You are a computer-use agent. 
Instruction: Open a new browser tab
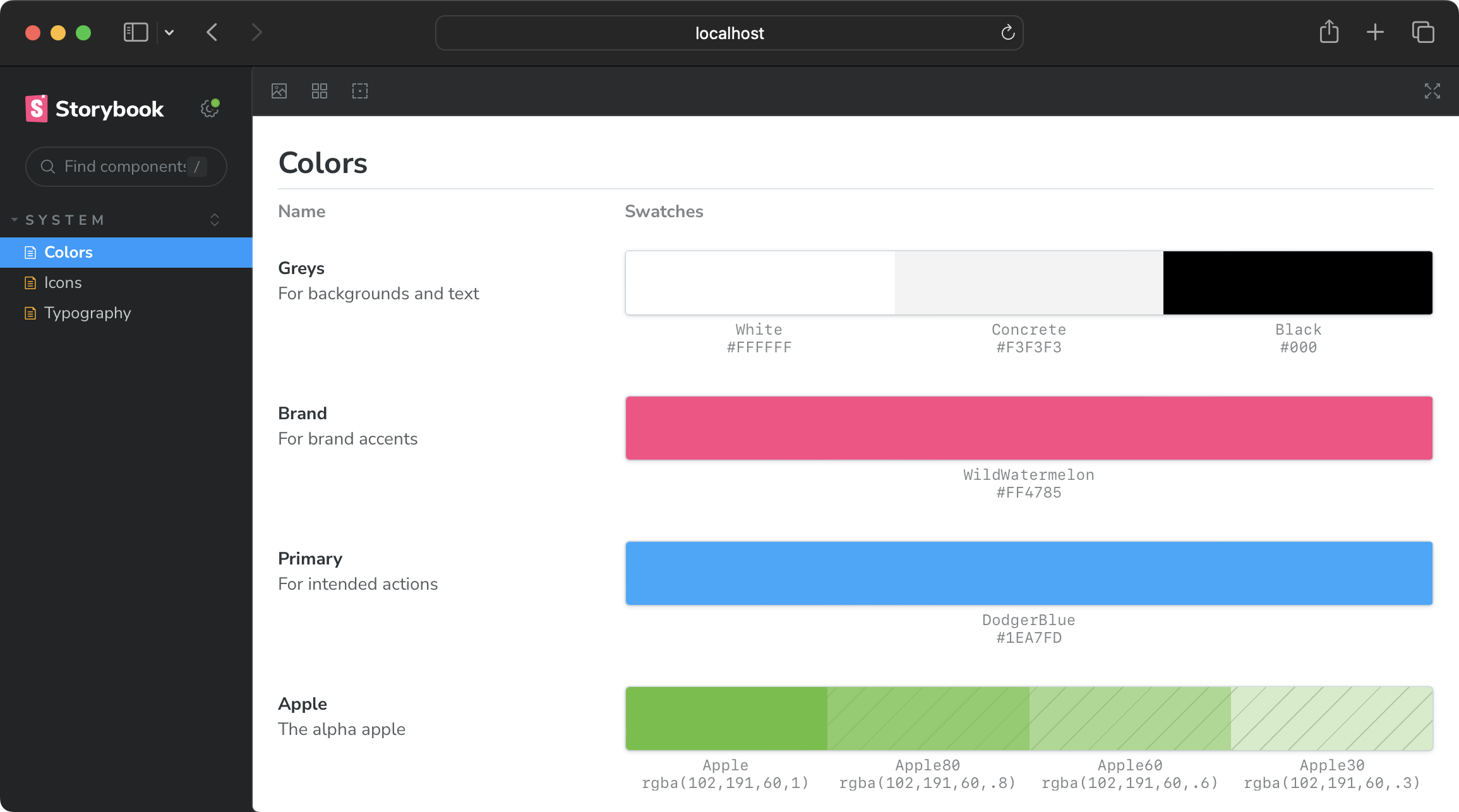[1376, 32]
